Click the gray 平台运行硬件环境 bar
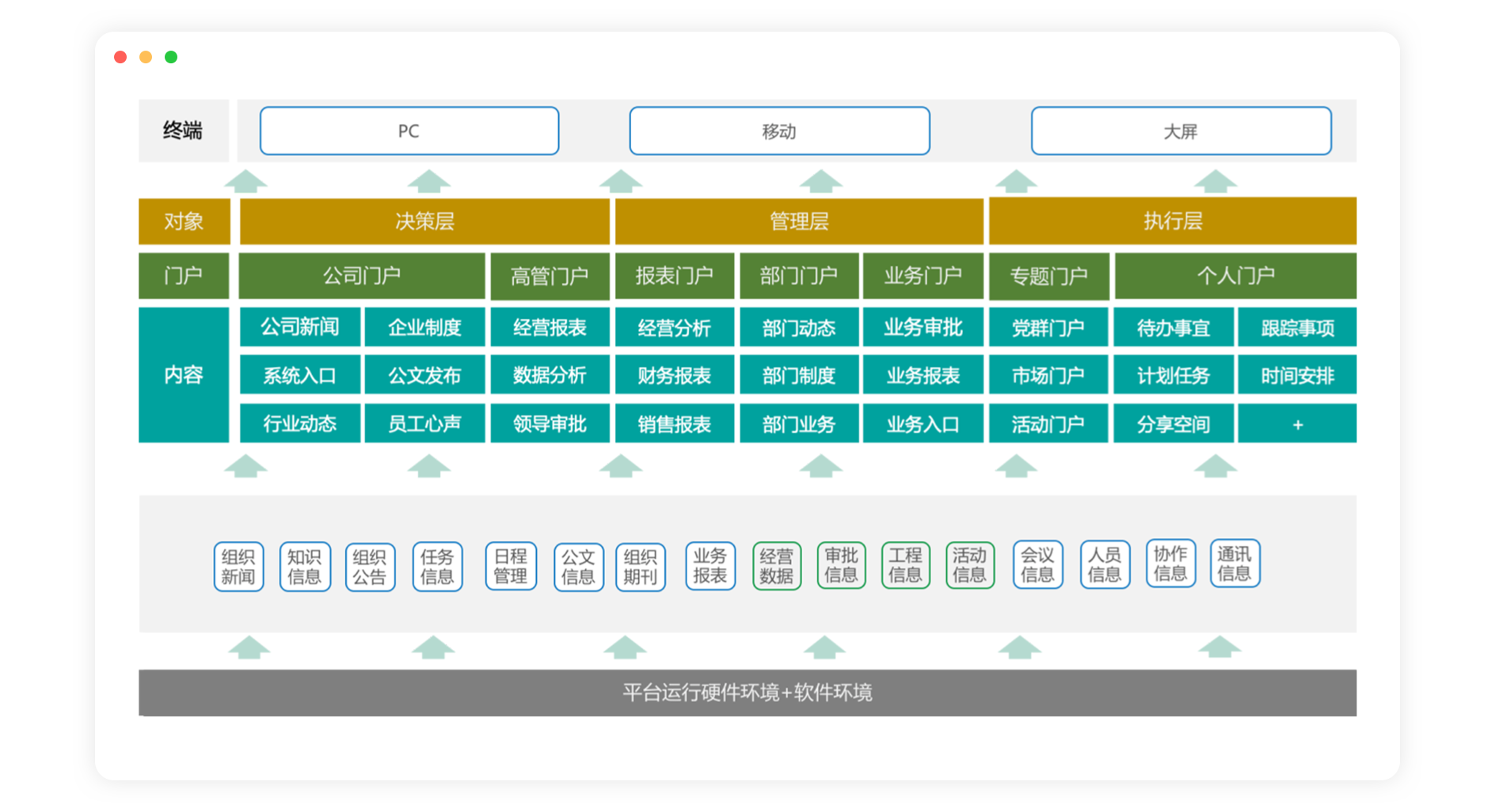The width and height of the screenshot is (1495, 812). click(747, 692)
